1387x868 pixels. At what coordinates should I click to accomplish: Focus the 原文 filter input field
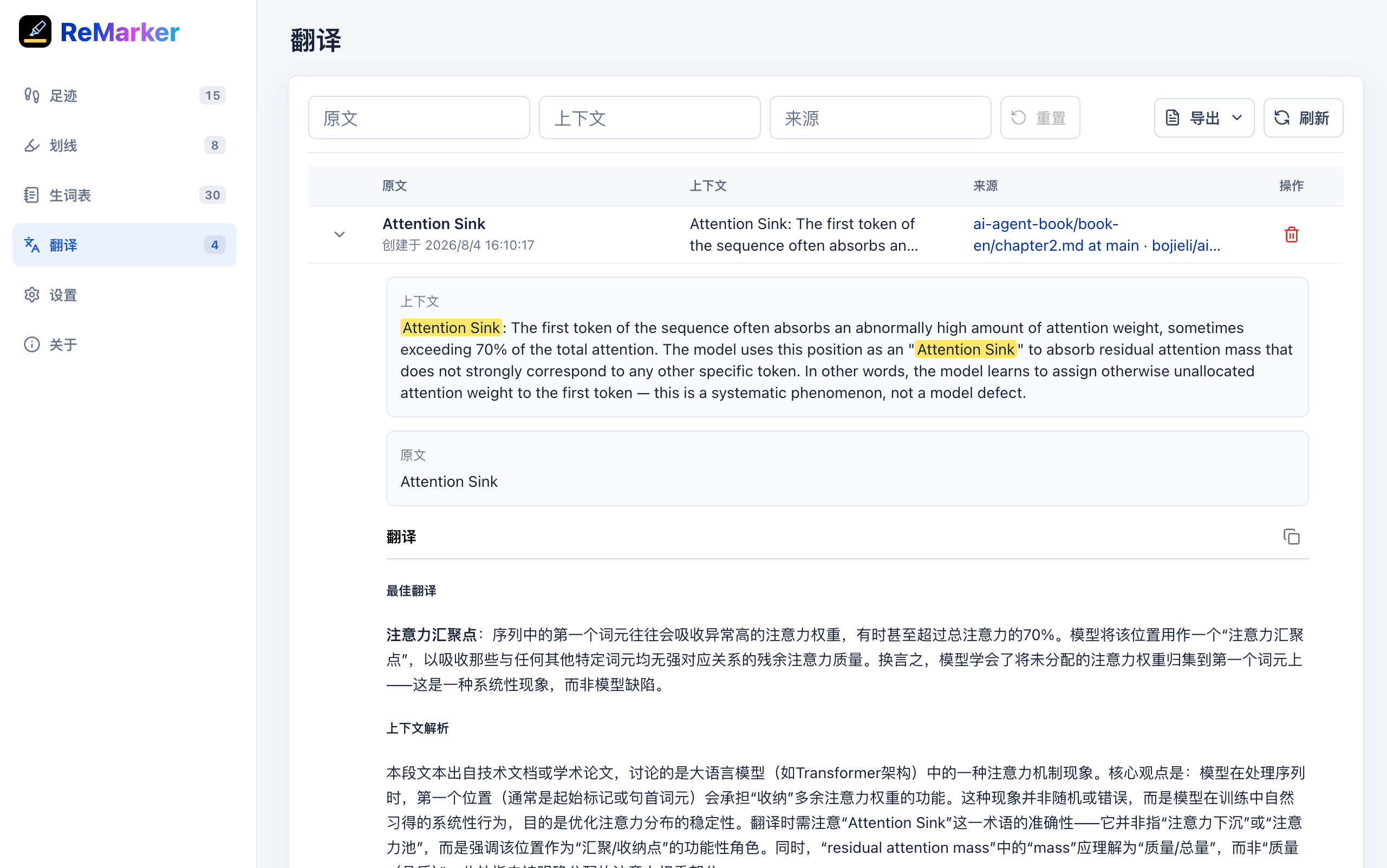419,118
